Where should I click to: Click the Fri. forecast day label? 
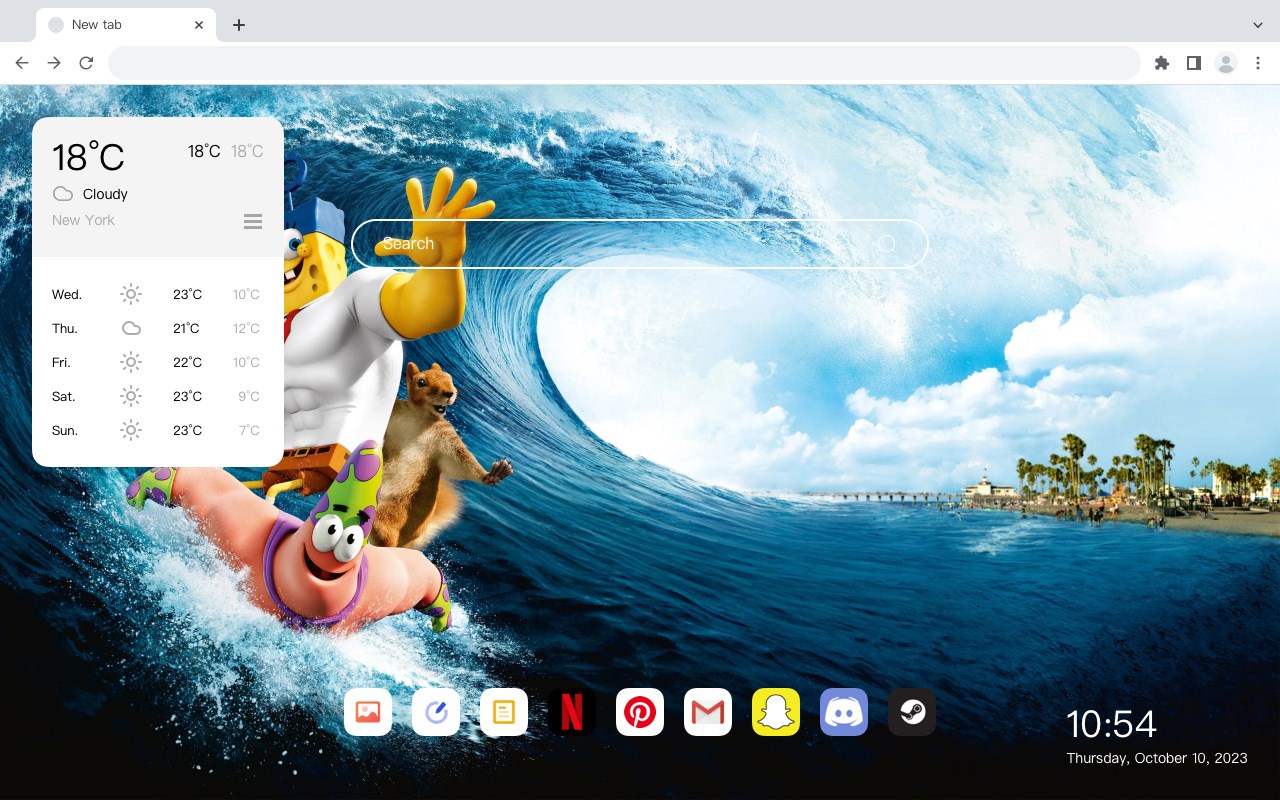[x=61, y=362]
